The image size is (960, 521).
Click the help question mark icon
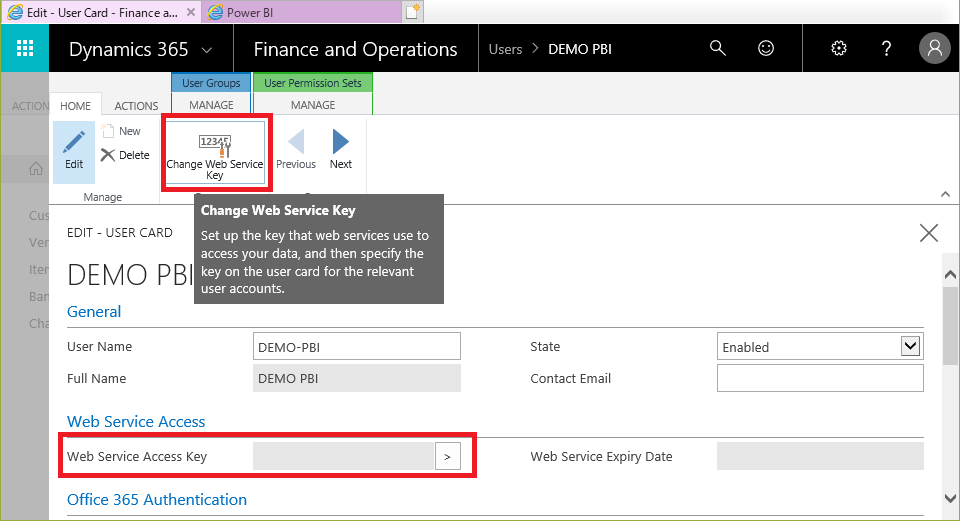pyautogui.click(x=886, y=48)
